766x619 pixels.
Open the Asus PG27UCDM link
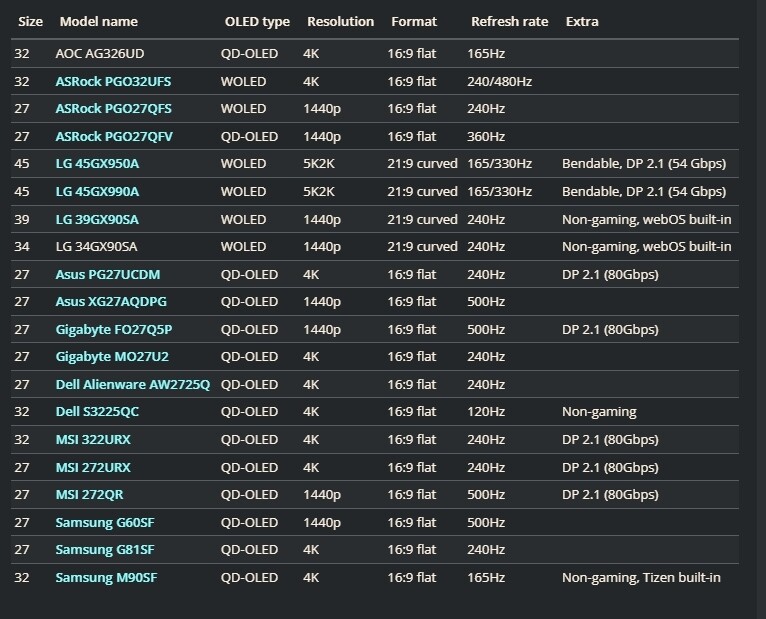coord(107,274)
